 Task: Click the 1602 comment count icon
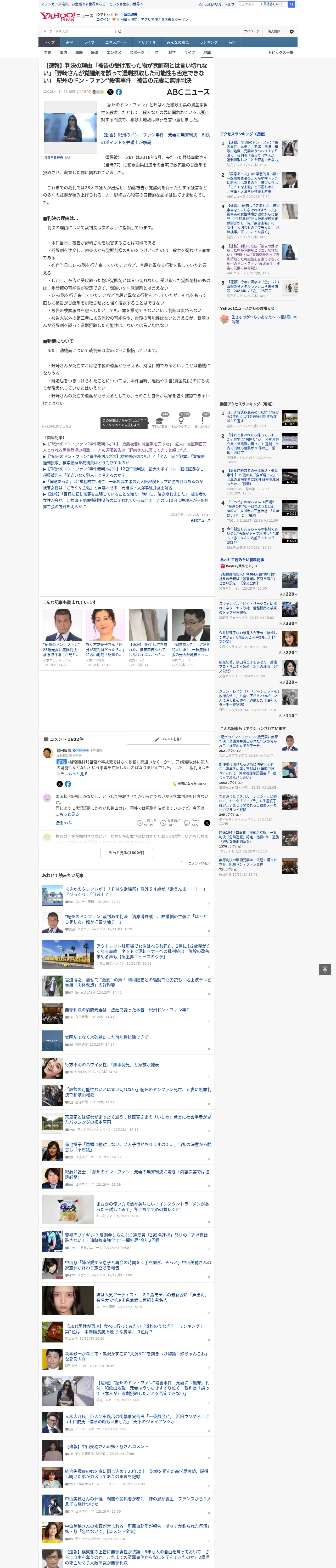[x=85, y=92]
